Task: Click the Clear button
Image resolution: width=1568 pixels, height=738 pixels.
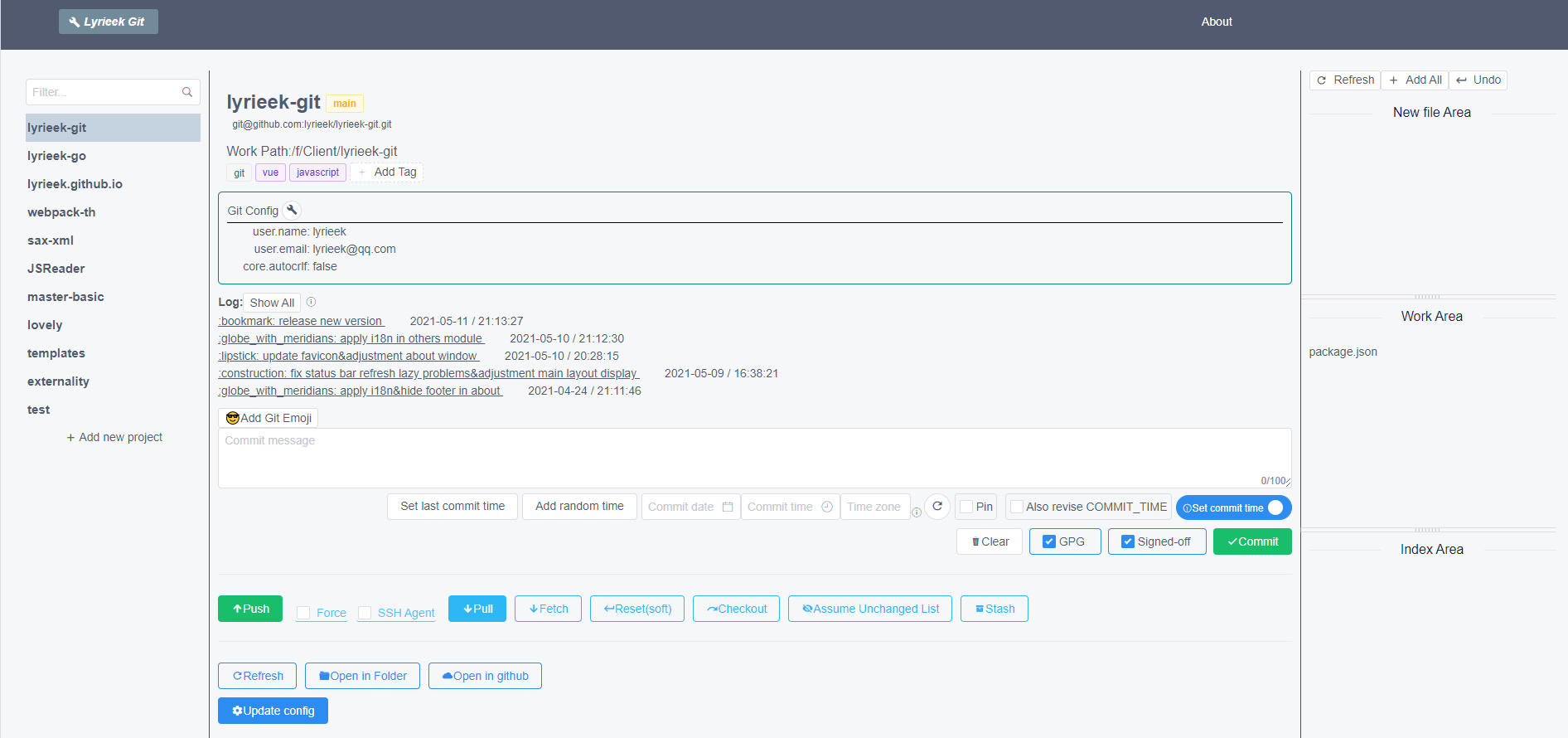Action: click(x=990, y=541)
